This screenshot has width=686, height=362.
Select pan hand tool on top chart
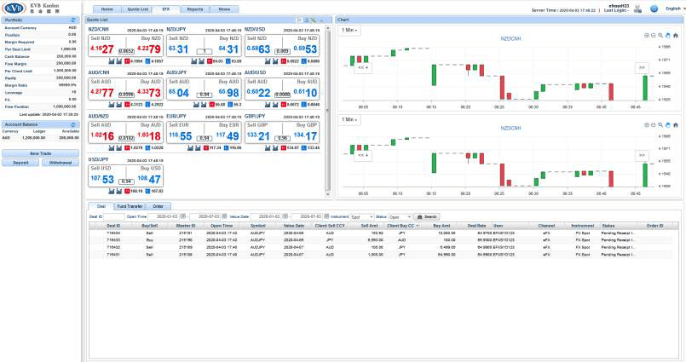pos(668,35)
